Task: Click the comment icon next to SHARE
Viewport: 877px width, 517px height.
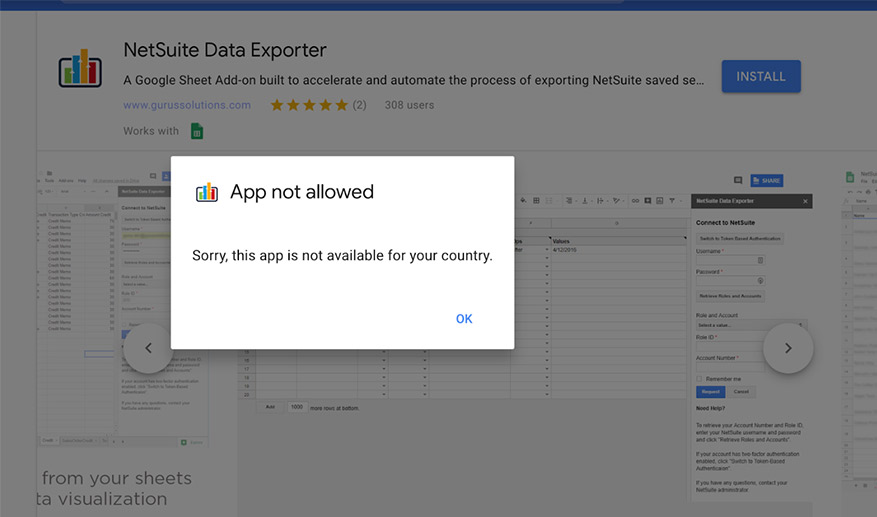Action: coord(738,180)
